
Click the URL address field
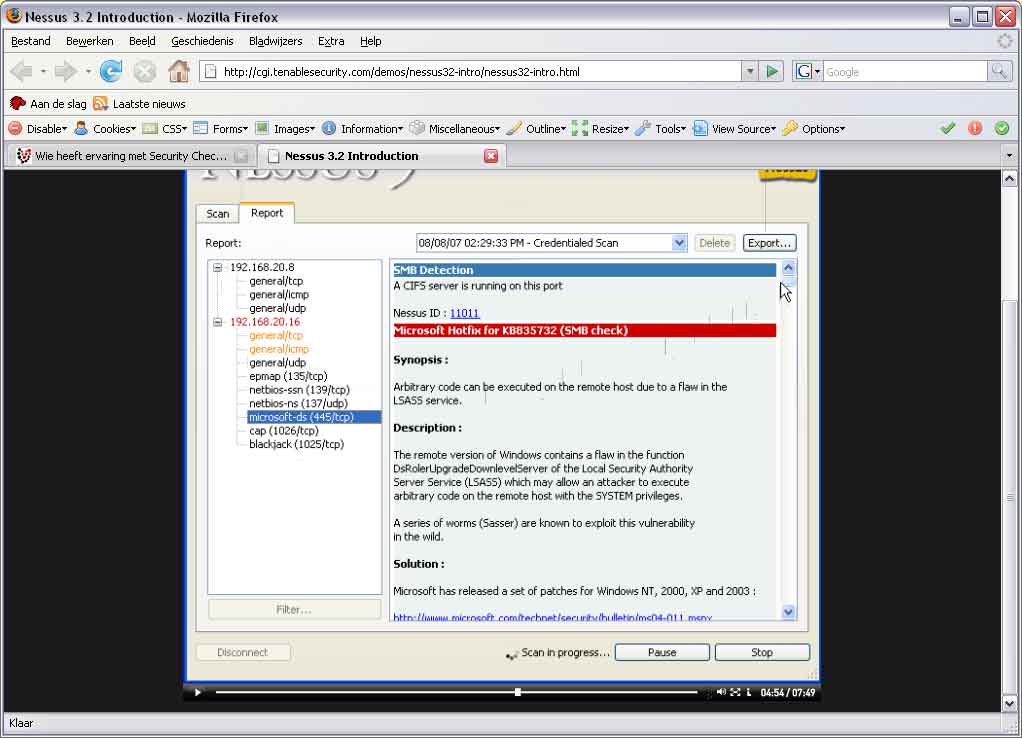[x=470, y=71]
